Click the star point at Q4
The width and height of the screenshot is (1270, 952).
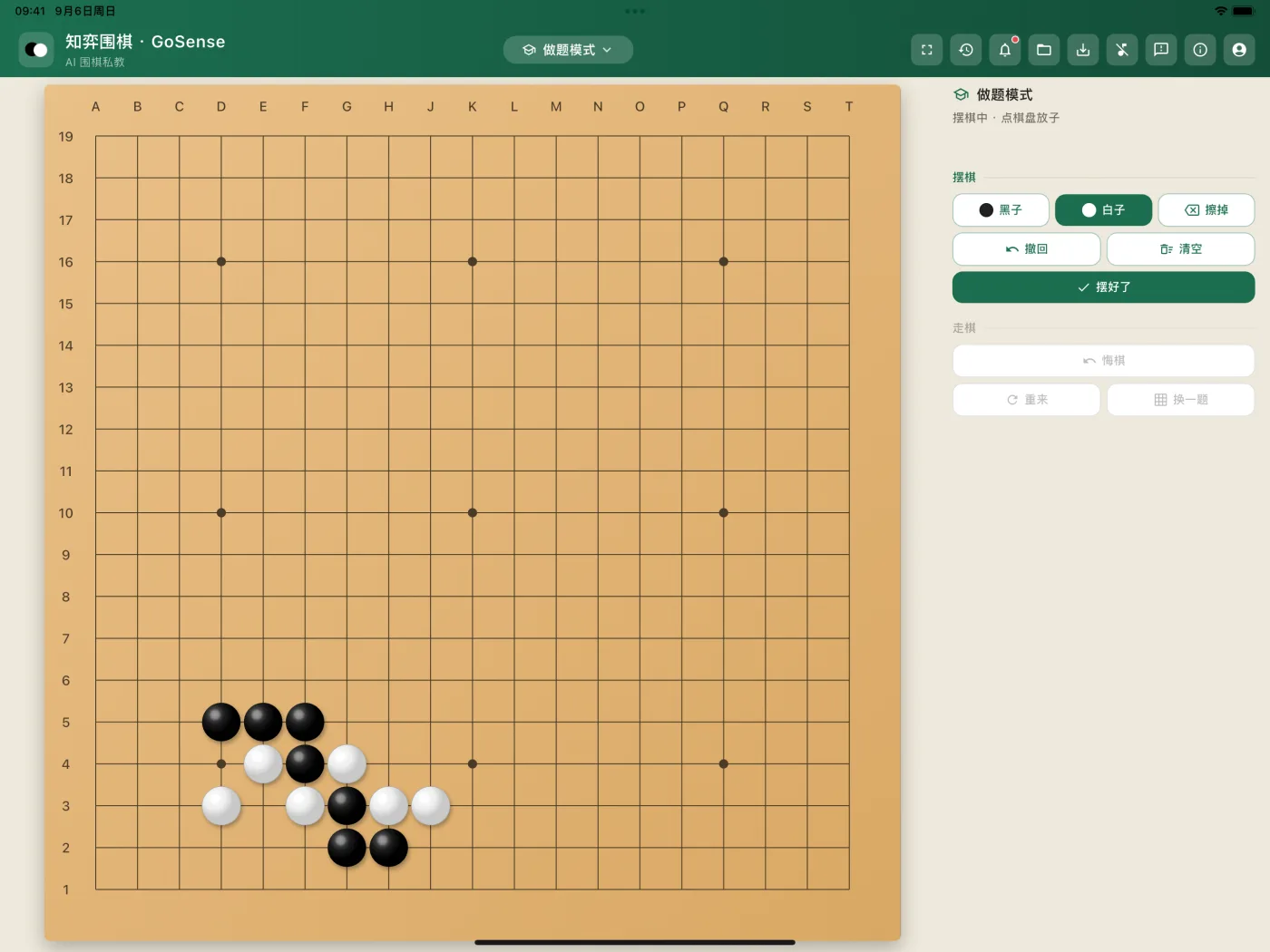click(724, 764)
